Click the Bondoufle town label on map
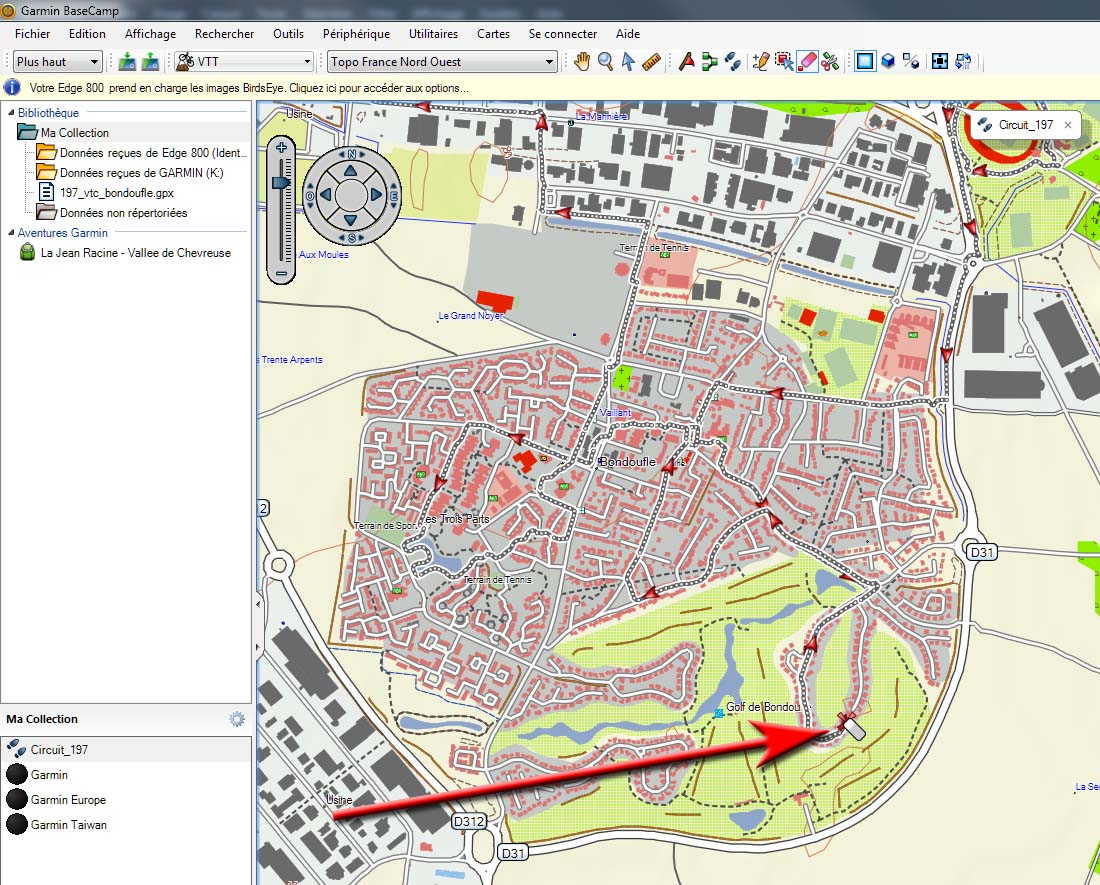Image resolution: width=1100 pixels, height=885 pixels. click(627, 461)
